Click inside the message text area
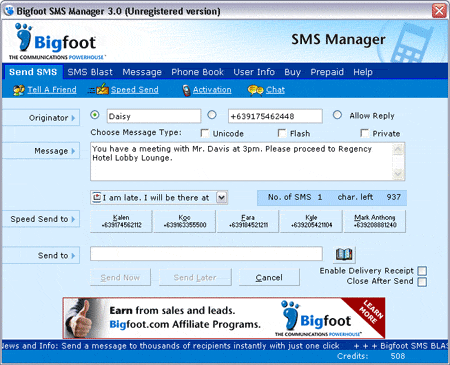The image size is (450, 365). [242, 162]
